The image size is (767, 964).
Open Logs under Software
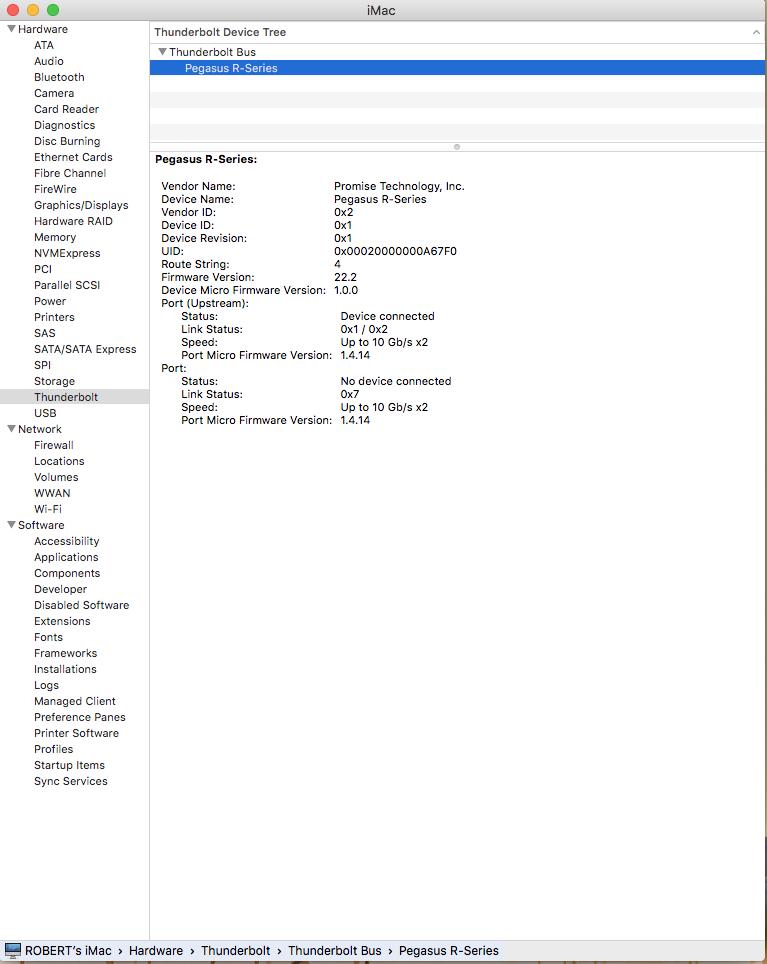[x=47, y=685]
